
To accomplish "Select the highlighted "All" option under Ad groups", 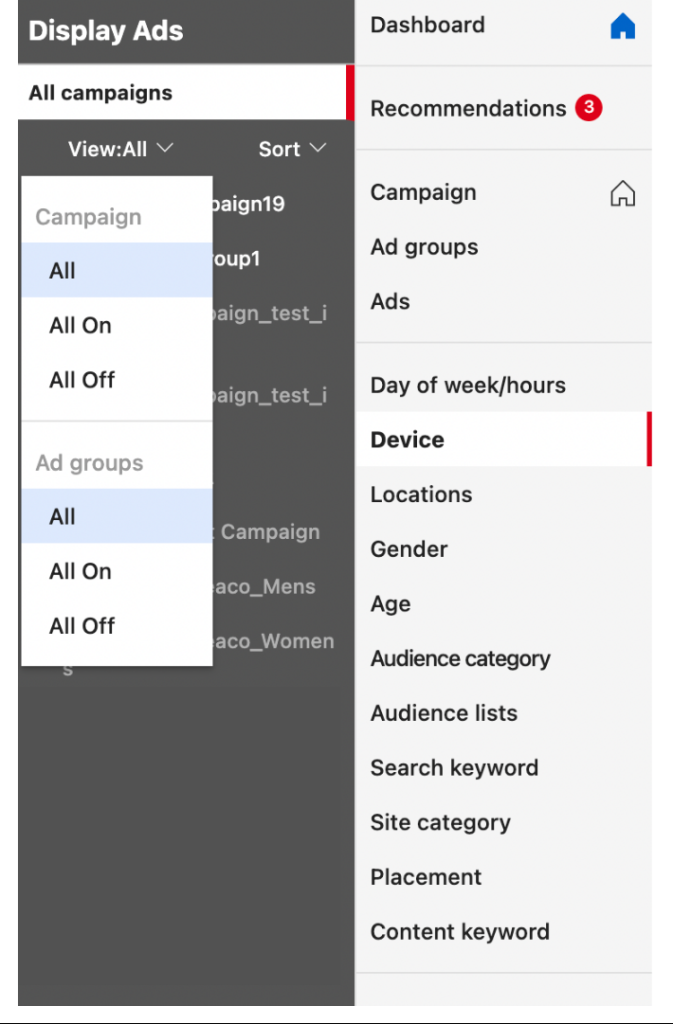I will (x=61, y=516).
